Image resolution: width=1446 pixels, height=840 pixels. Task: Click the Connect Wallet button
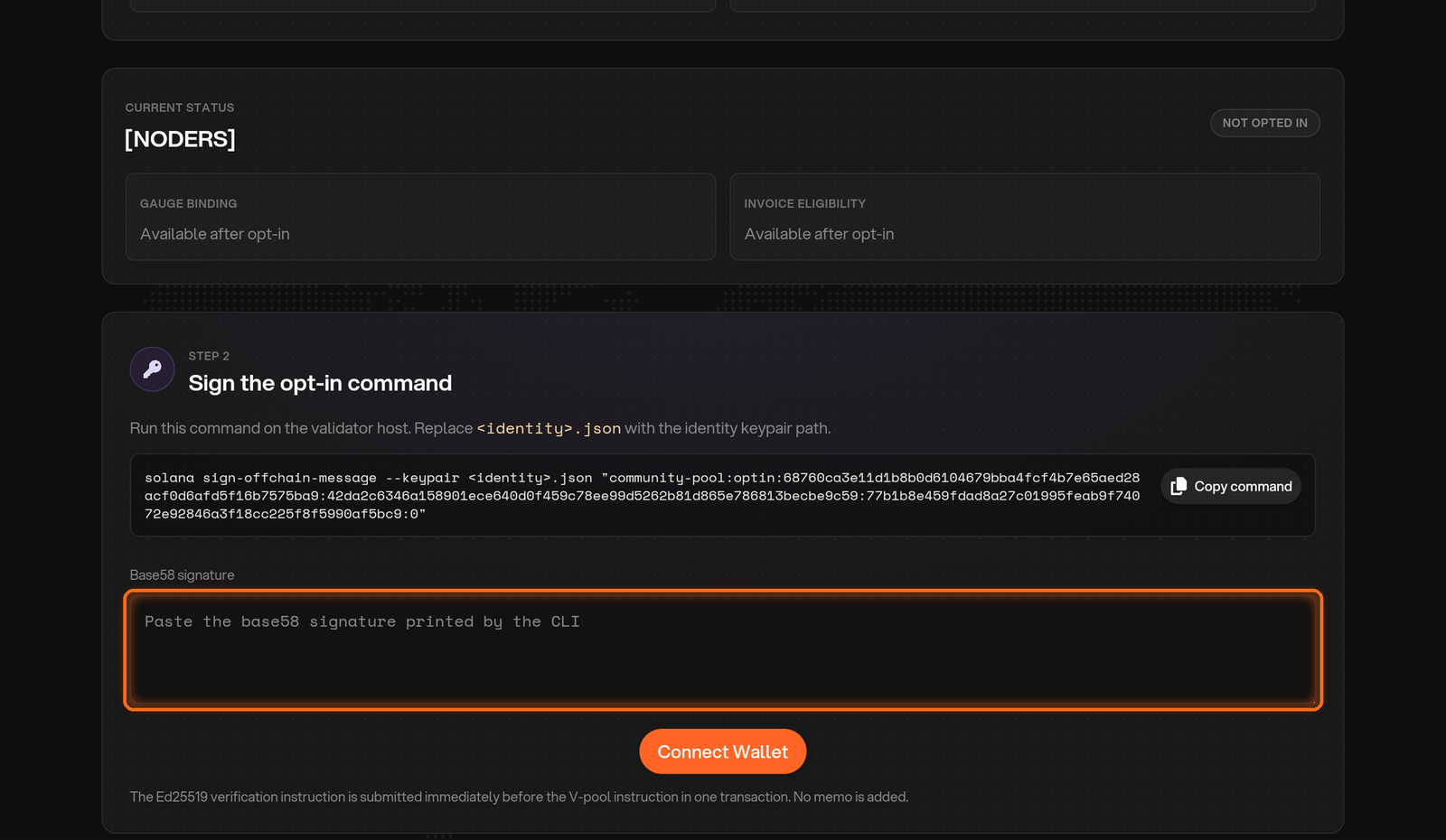[723, 751]
